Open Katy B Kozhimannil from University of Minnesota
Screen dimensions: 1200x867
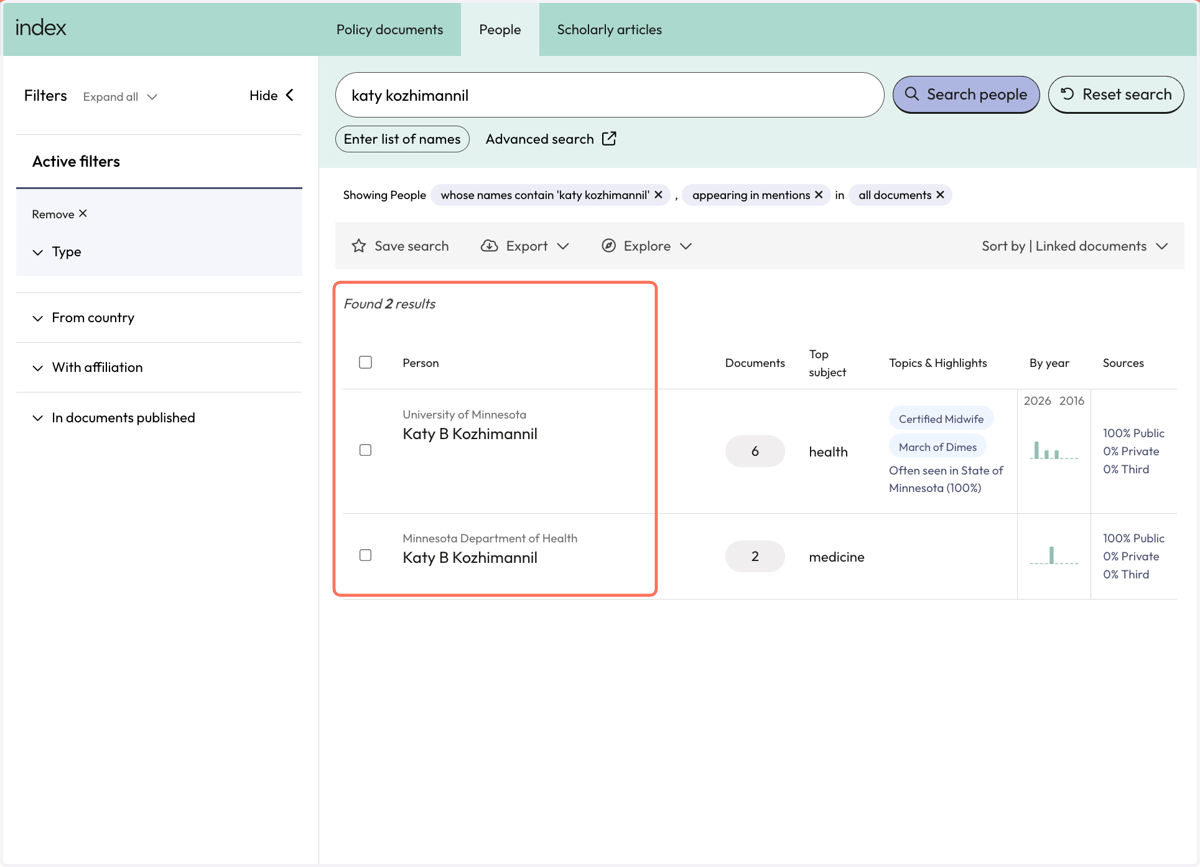point(470,434)
